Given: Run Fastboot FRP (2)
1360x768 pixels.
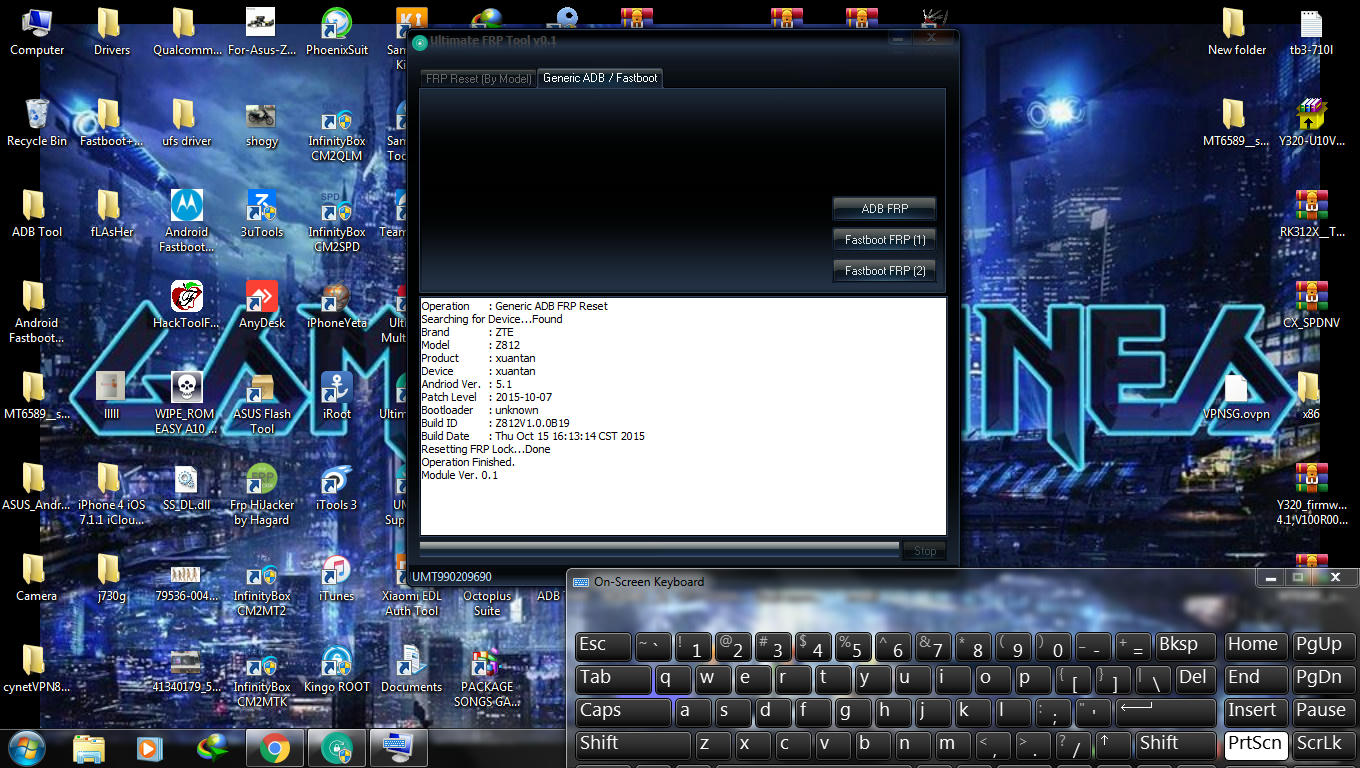Looking at the screenshot, I should click(885, 271).
